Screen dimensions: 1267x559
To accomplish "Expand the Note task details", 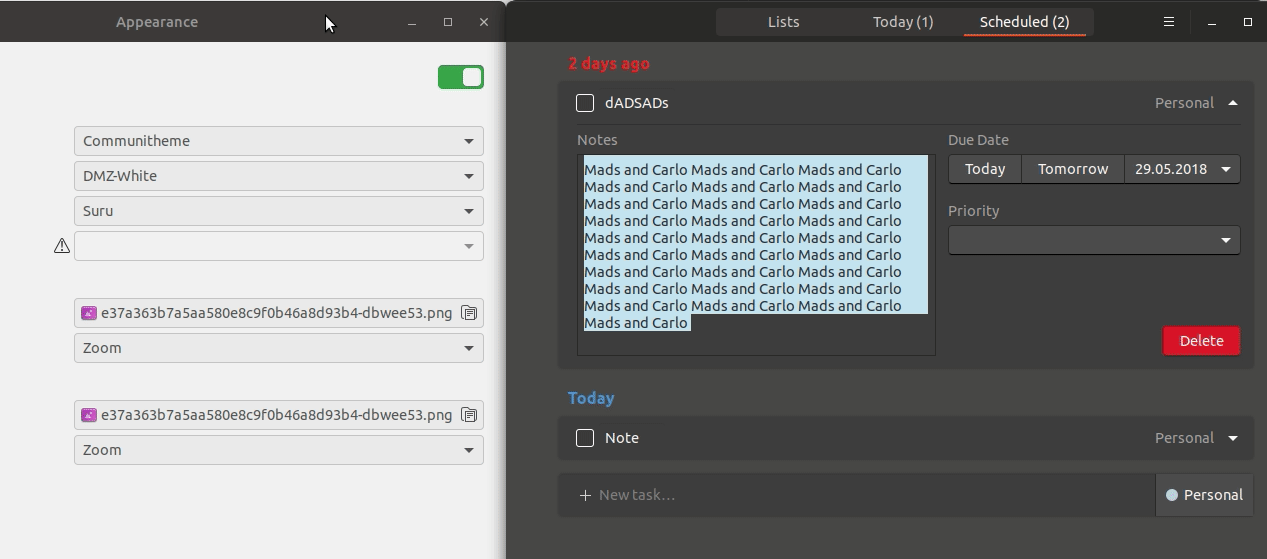I will coord(1232,438).
